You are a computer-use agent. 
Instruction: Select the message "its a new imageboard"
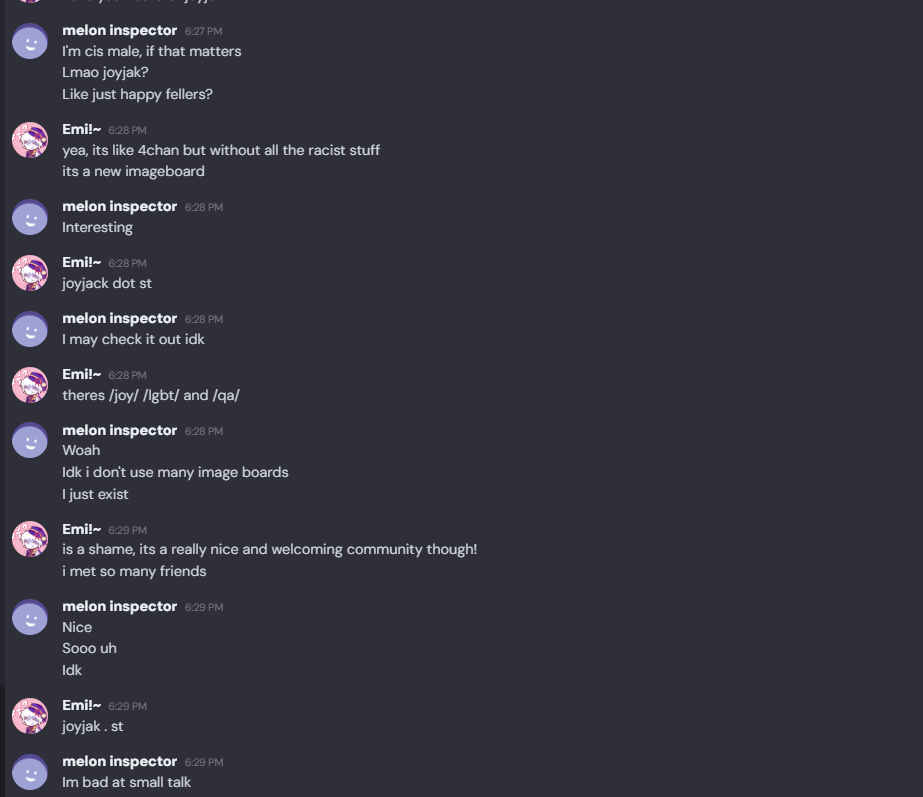pyautogui.click(x=133, y=171)
